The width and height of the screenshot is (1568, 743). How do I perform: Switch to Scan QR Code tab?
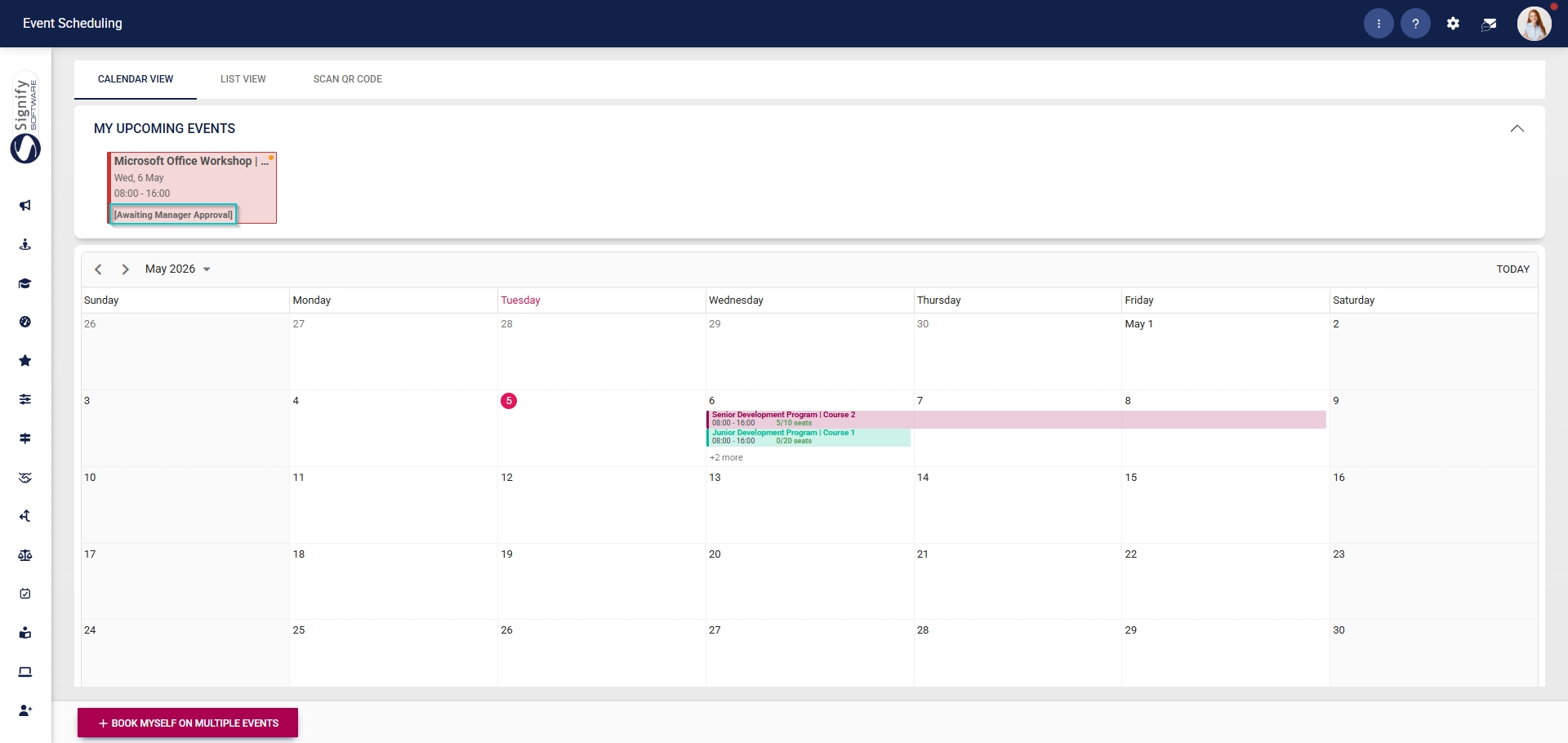348,79
